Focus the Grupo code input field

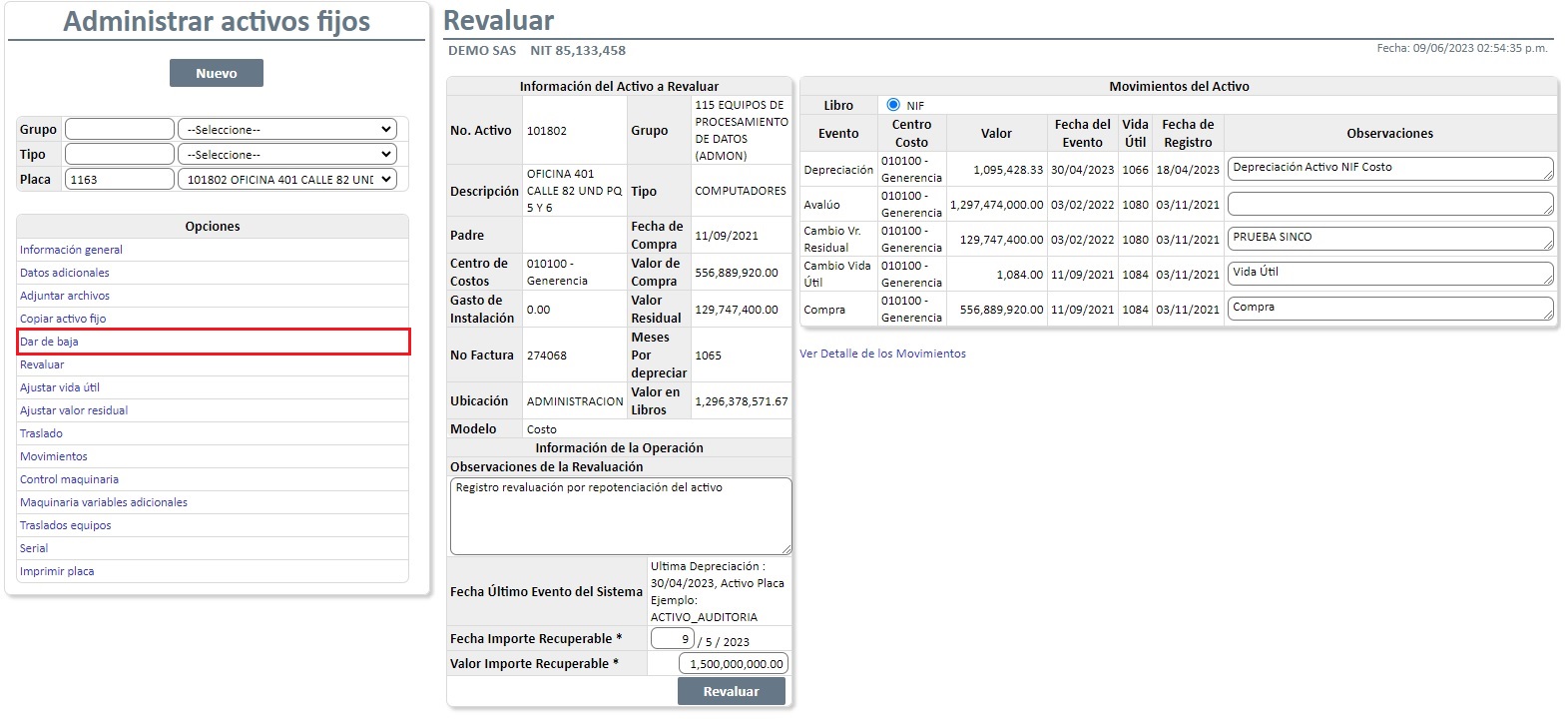pos(120,129)
